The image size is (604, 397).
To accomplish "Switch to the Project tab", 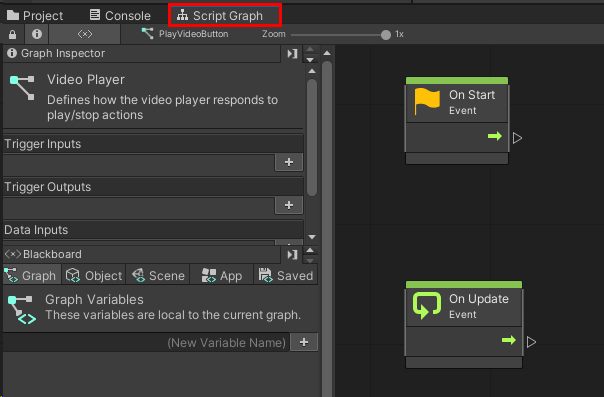I will [x=35, y=15].
